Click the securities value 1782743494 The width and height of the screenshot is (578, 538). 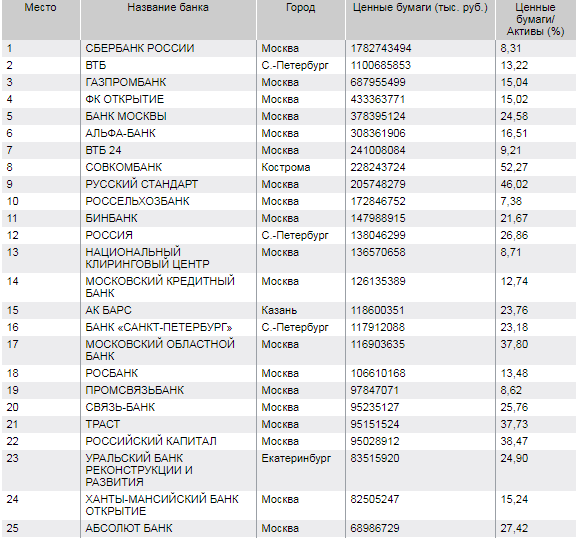[x=381, y=48]
